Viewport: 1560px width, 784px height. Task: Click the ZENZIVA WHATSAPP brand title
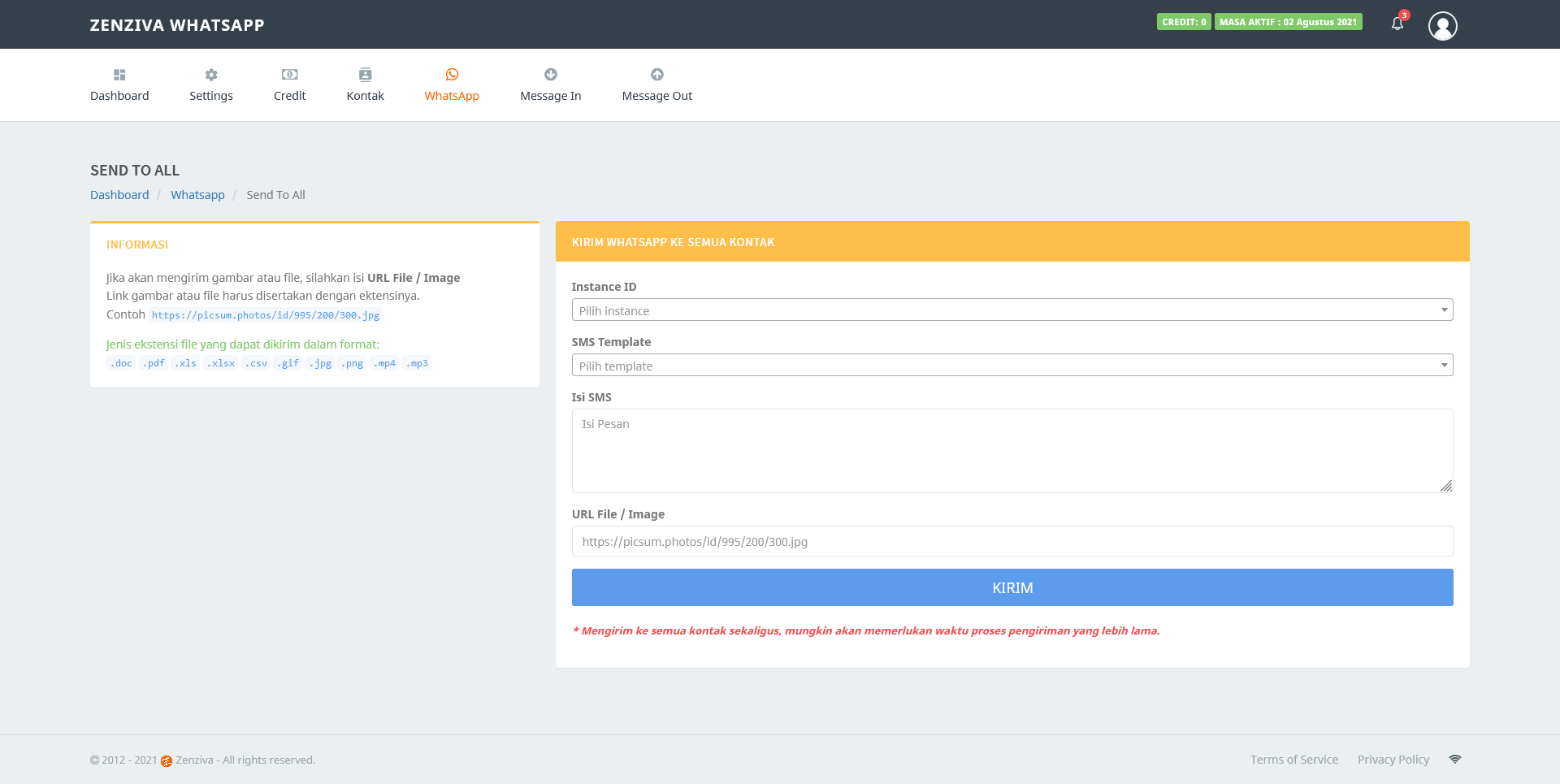[x=177, y=25]
